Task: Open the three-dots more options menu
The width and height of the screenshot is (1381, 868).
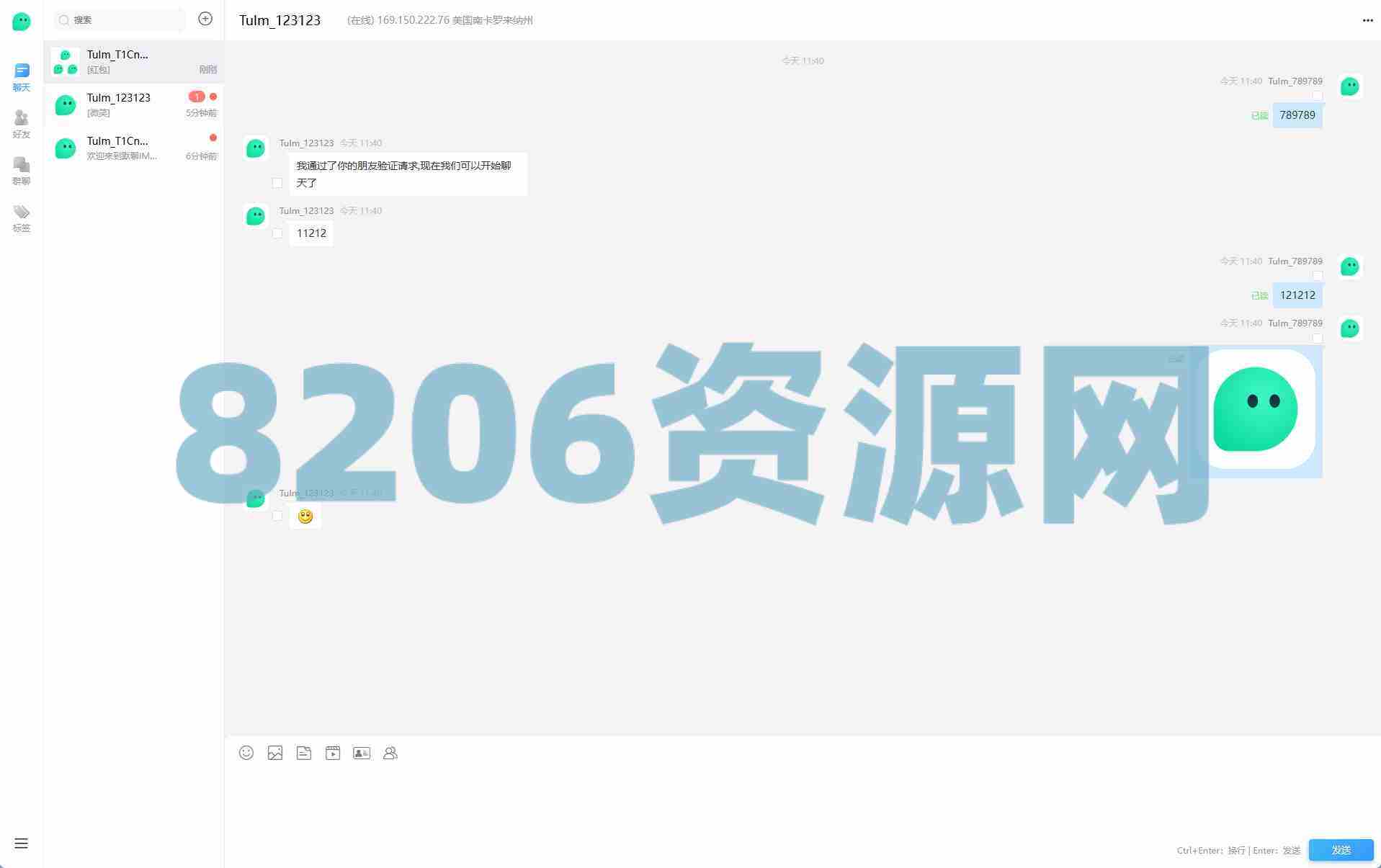Action: click(1367, 20)
